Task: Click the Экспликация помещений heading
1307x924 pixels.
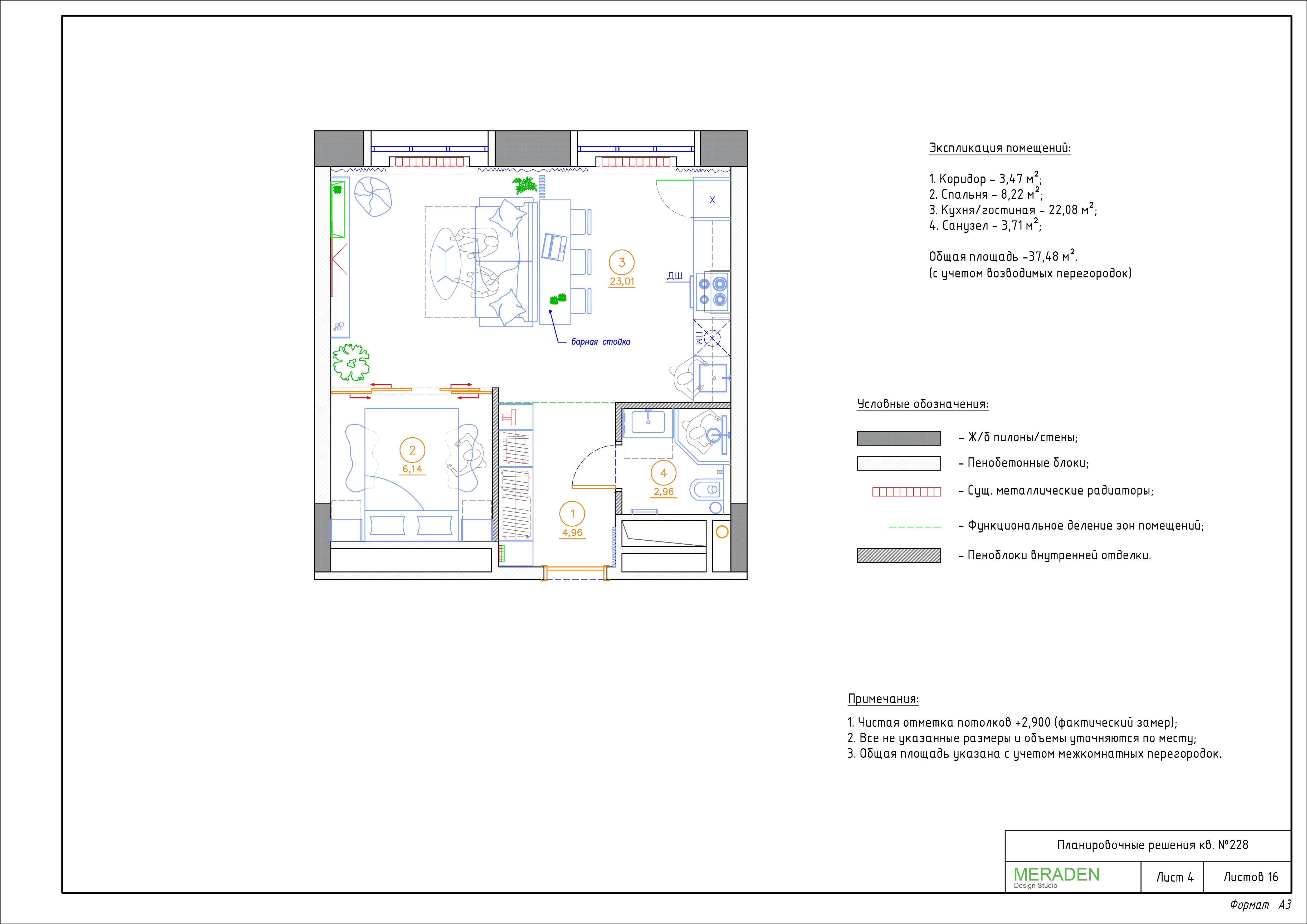Action: (999, 148)
